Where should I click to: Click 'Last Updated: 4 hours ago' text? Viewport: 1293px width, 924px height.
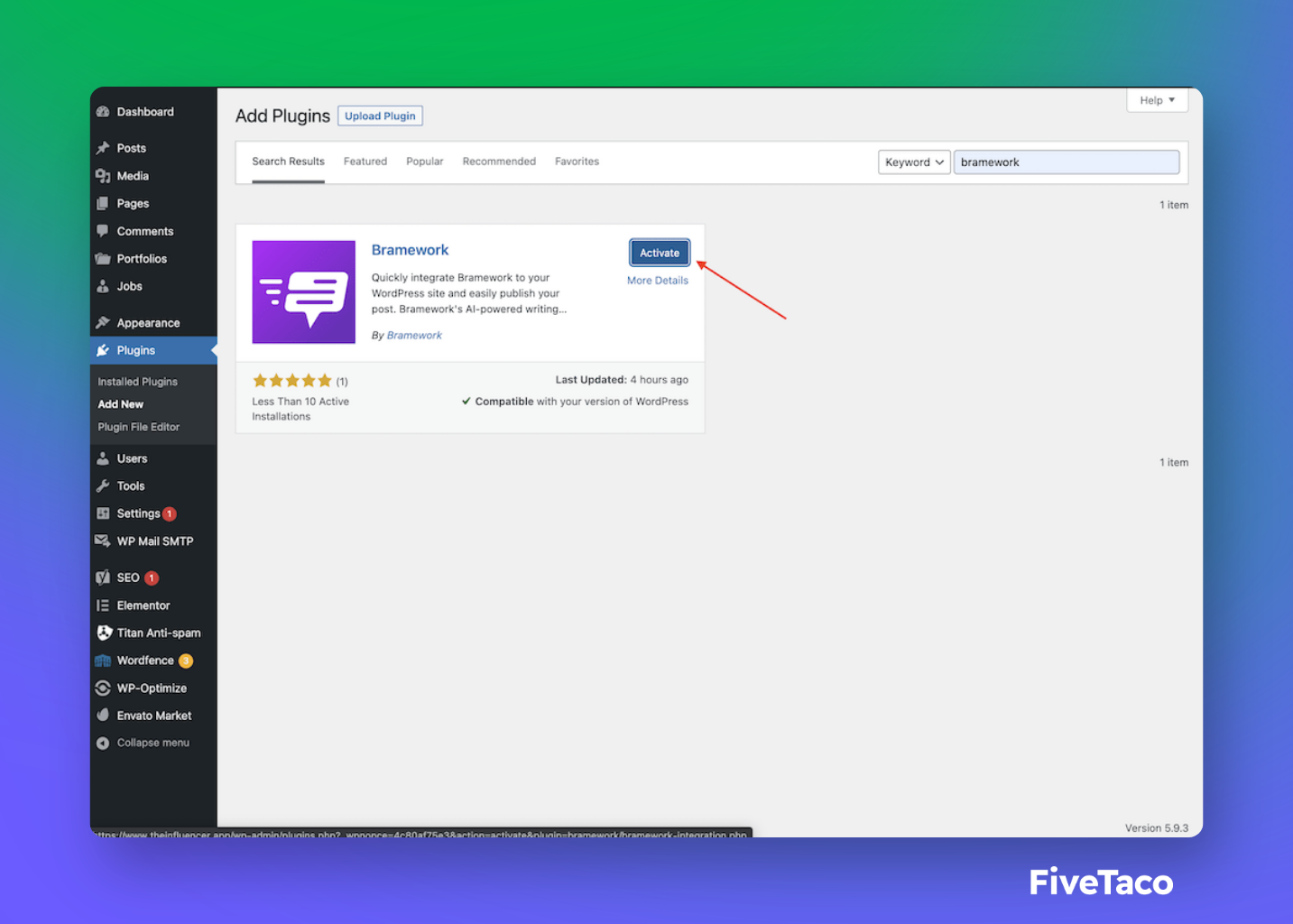(x=622, y=380)
